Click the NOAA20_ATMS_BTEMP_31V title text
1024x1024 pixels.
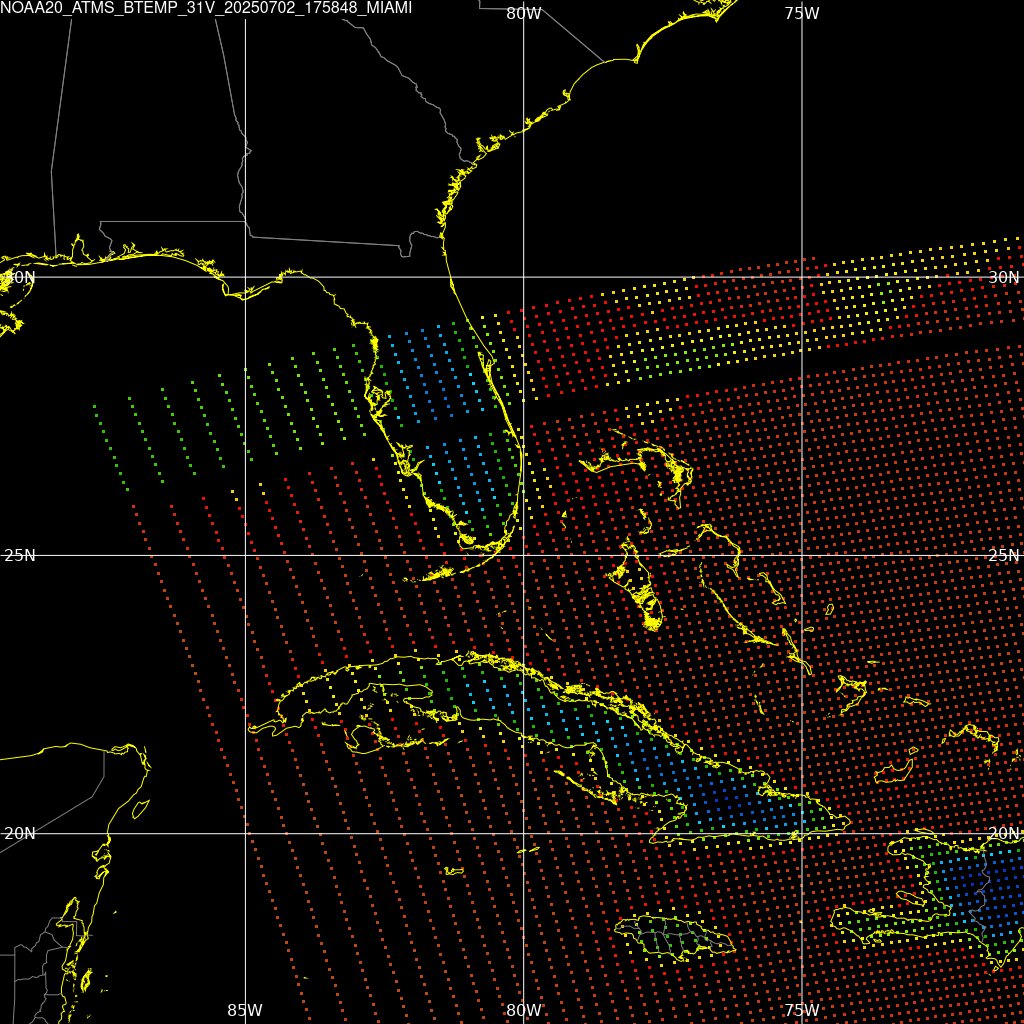(x=206, y=8)
